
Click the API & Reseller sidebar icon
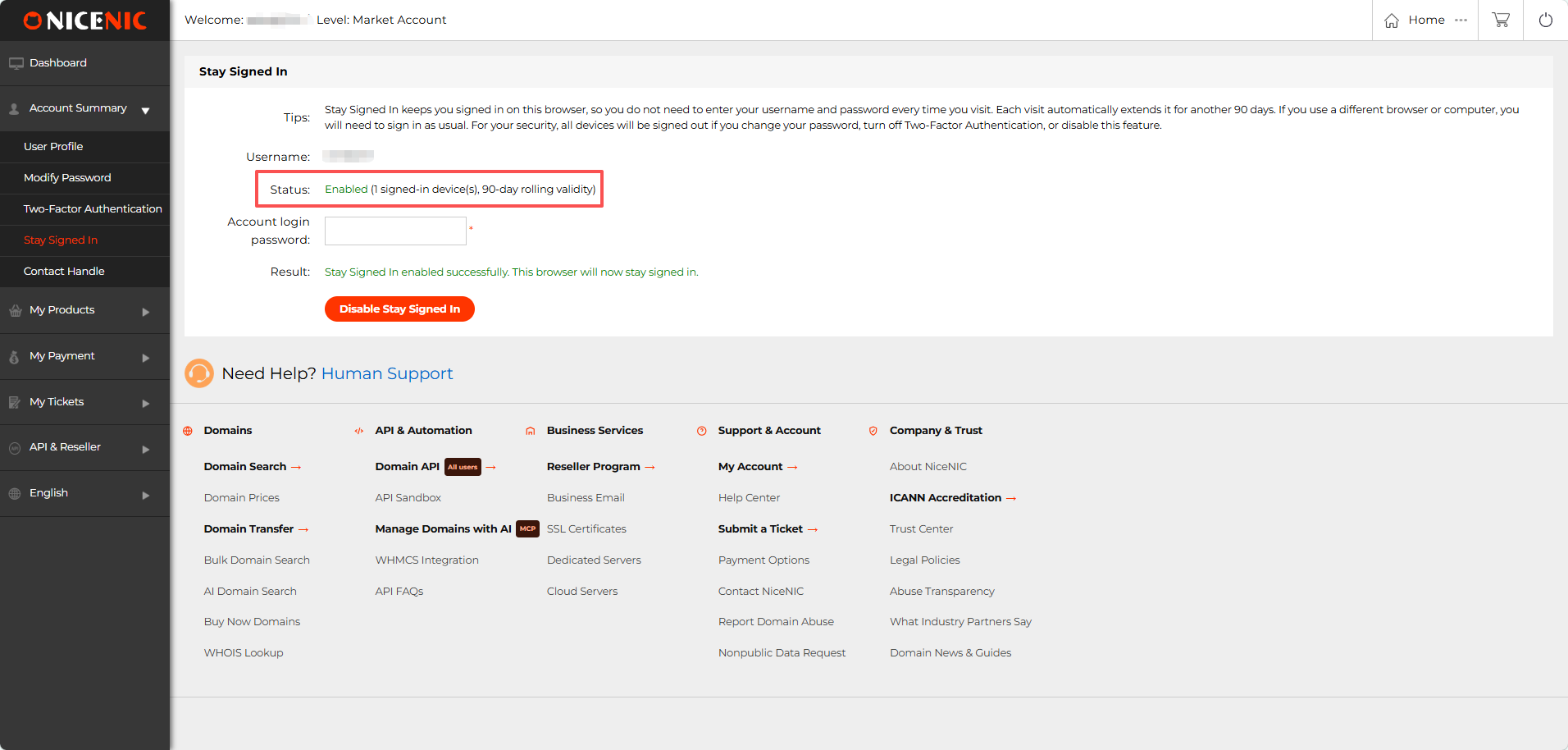[15, 448]
